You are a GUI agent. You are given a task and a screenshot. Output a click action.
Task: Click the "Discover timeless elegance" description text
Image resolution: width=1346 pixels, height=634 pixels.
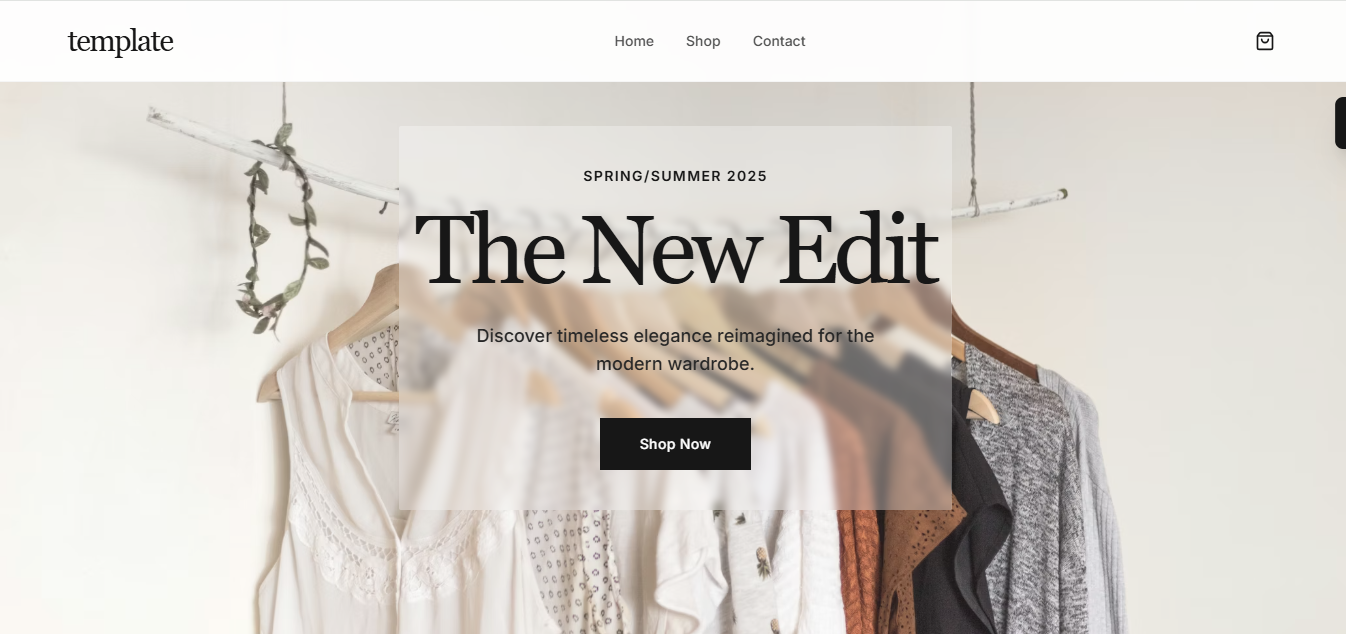[x=675, y=350]
